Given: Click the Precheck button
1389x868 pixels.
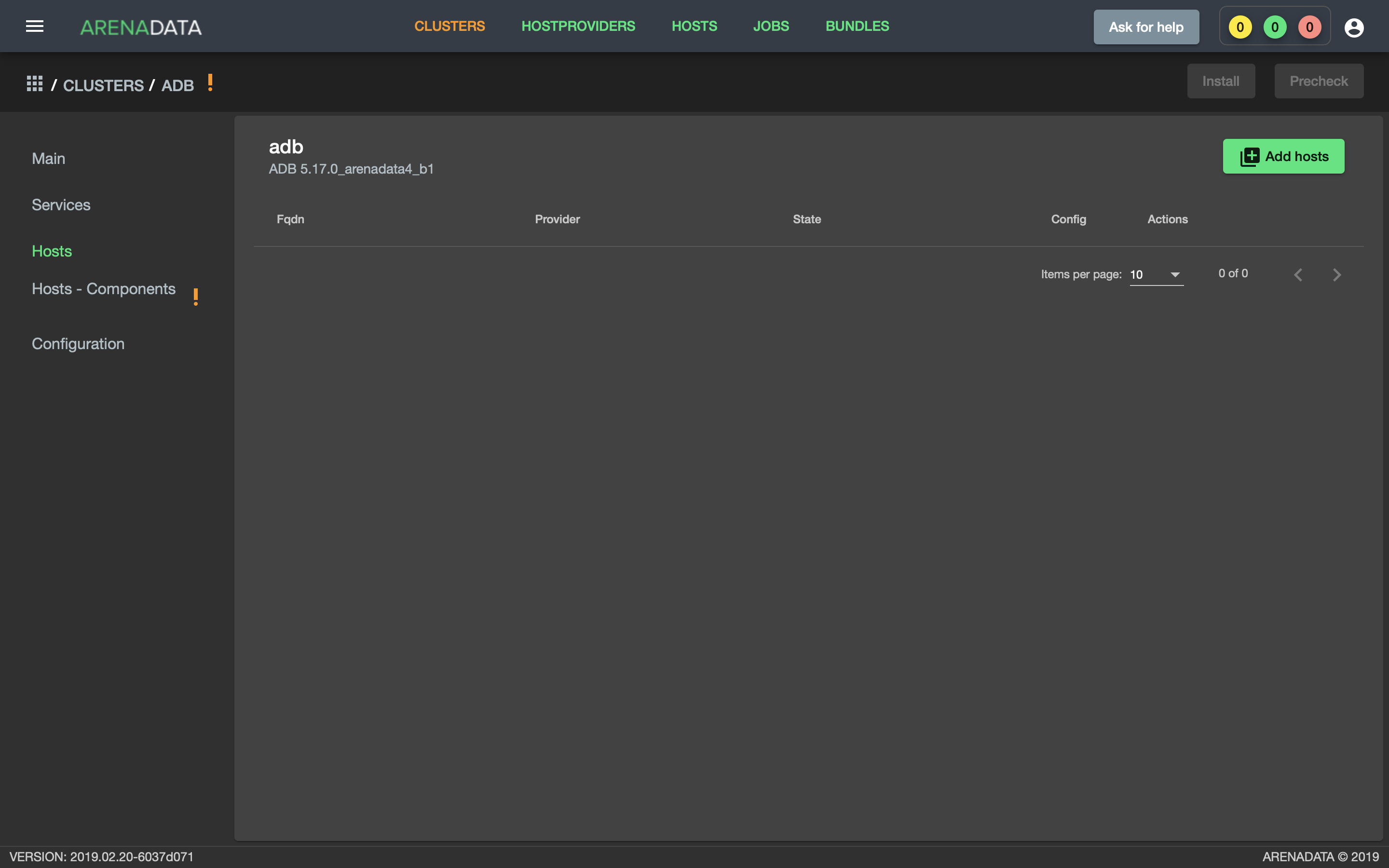Looking at the screenshot, I should tap(1319, 81).
